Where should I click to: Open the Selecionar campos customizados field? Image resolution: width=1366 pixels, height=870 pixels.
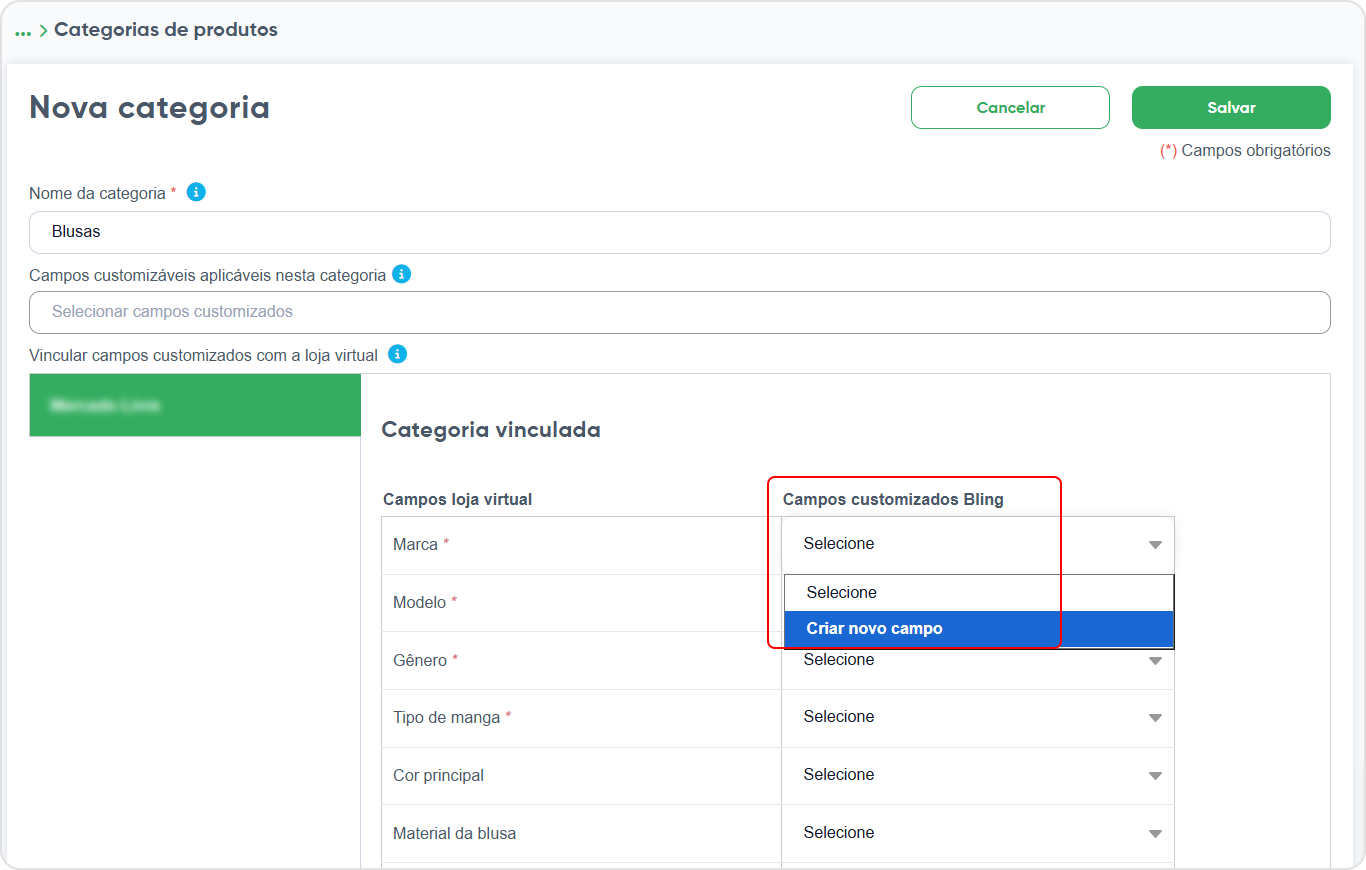pyautogui.click(x=680, y=312)
